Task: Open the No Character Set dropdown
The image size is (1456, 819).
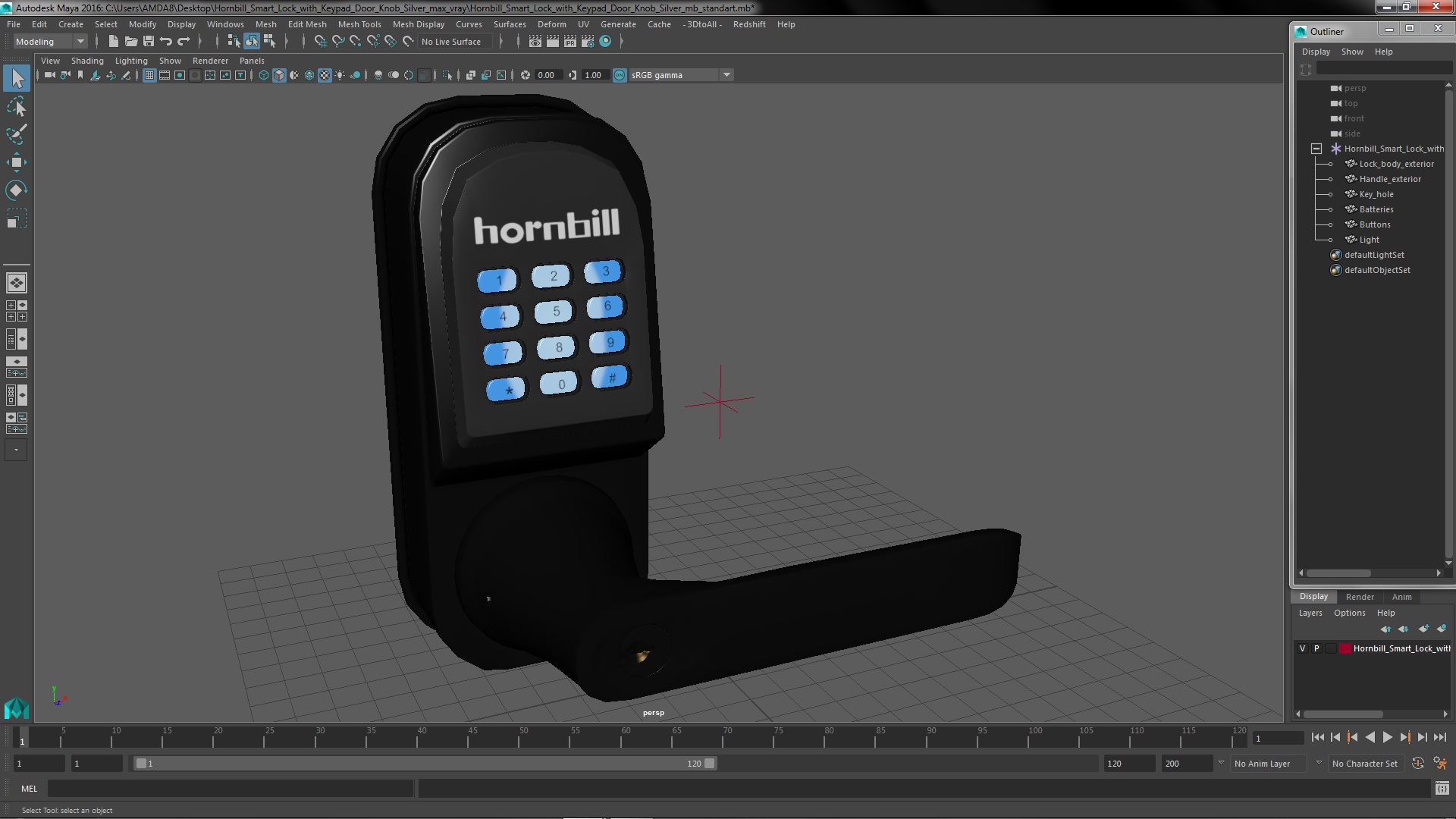Action: point(1365,764)
